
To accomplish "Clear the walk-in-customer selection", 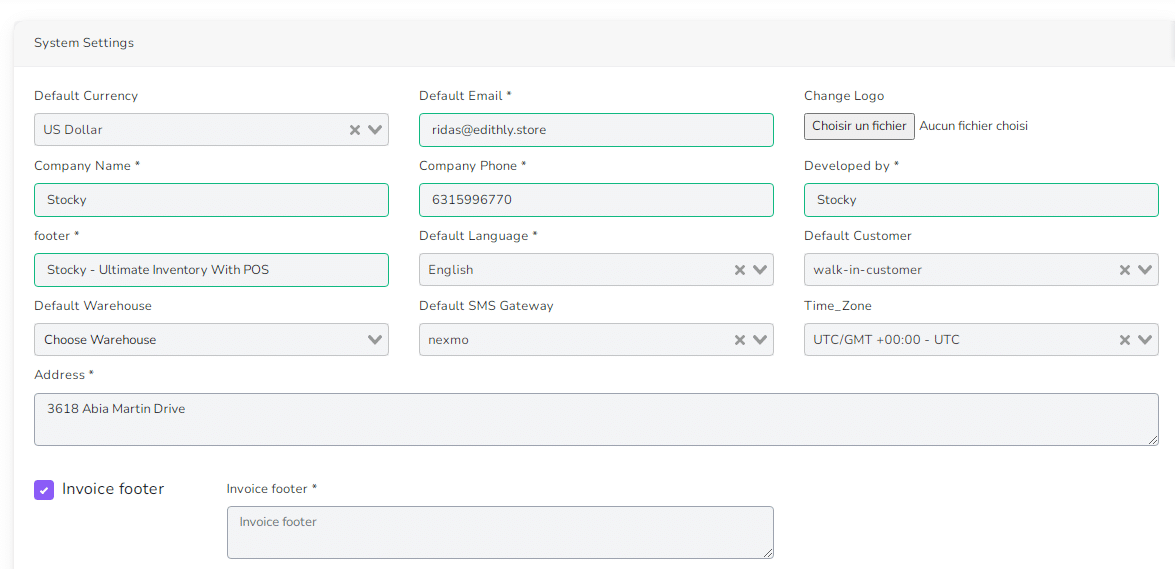I will click(x=1125, y=270).
